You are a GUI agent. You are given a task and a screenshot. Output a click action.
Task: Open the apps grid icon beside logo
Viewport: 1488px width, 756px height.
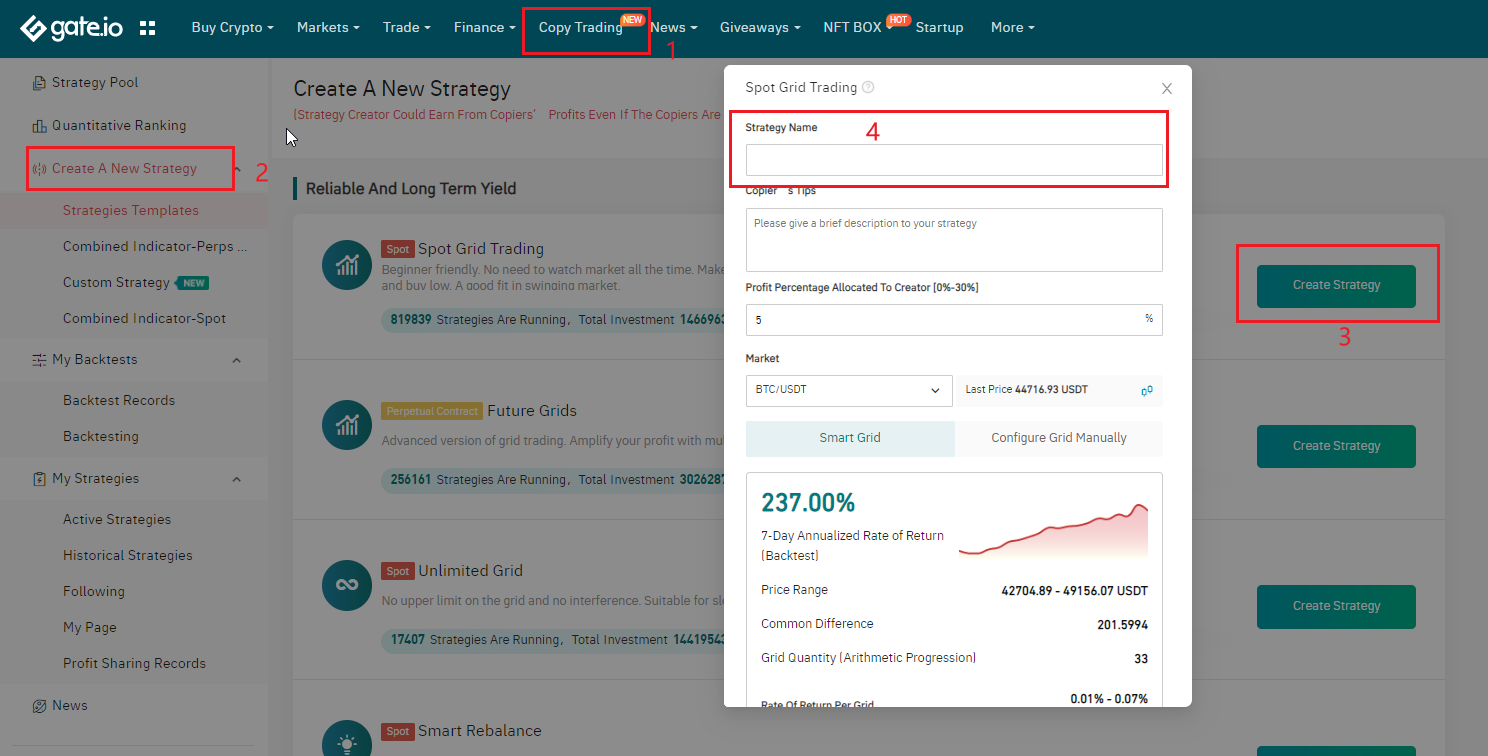pyautogui.click(x=147, y=28)
